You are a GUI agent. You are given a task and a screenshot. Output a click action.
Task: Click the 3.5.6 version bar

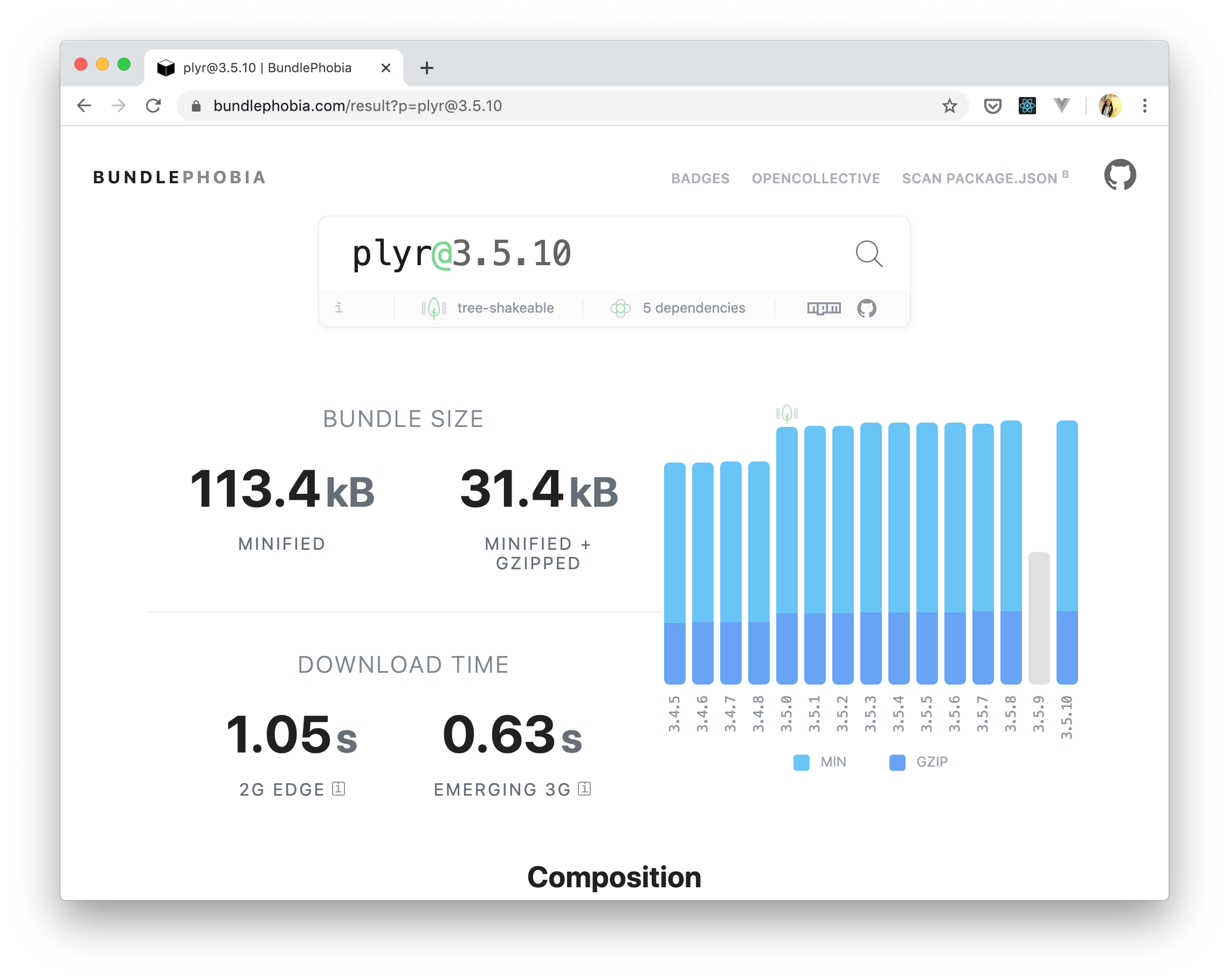(x=955, y=553)
